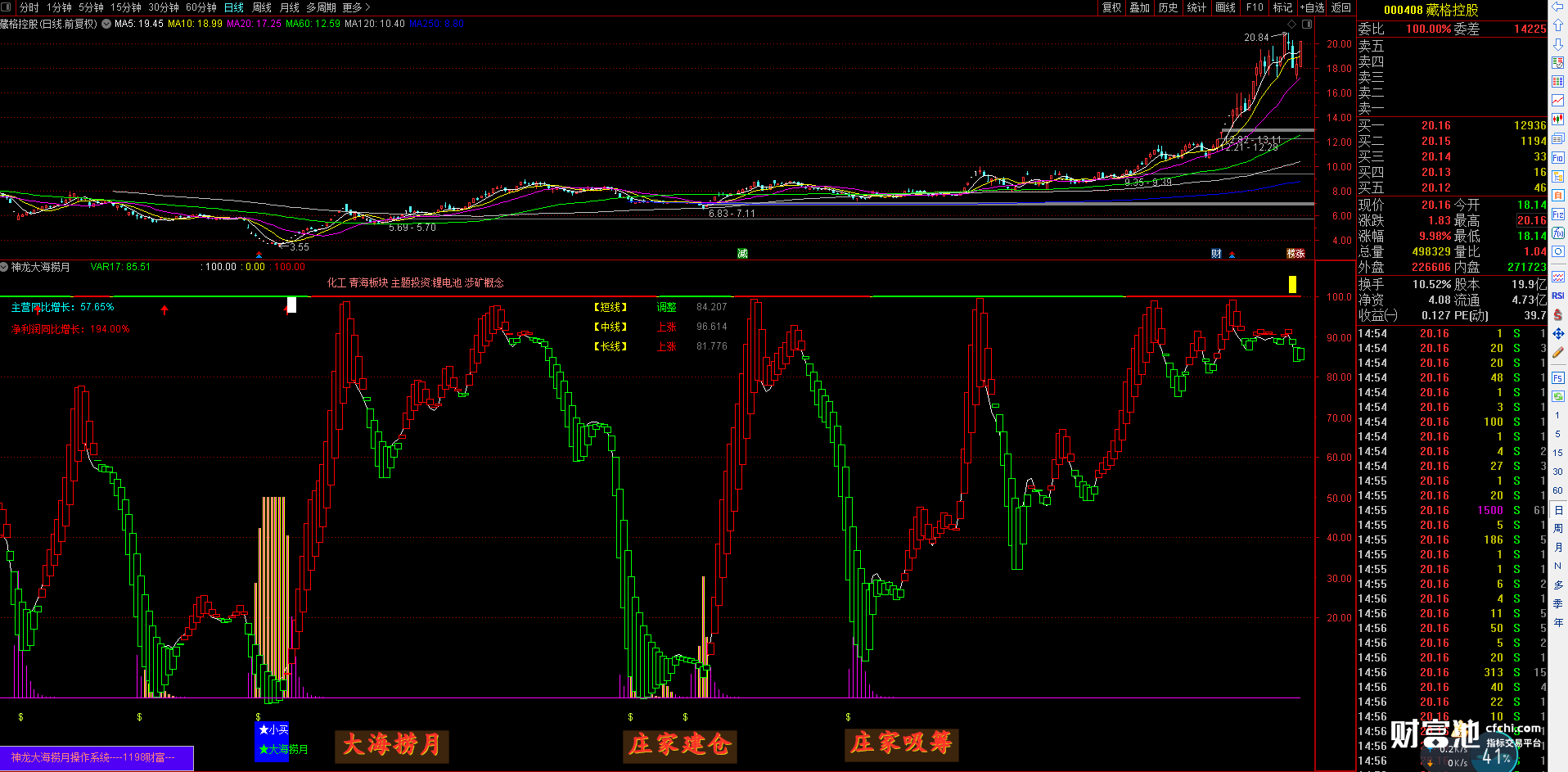The width and height of the screenshot is (1568, 772).
Task: Switch to the 60分钟 period tab
Action: pyautogui.click(x=201, y=7)
